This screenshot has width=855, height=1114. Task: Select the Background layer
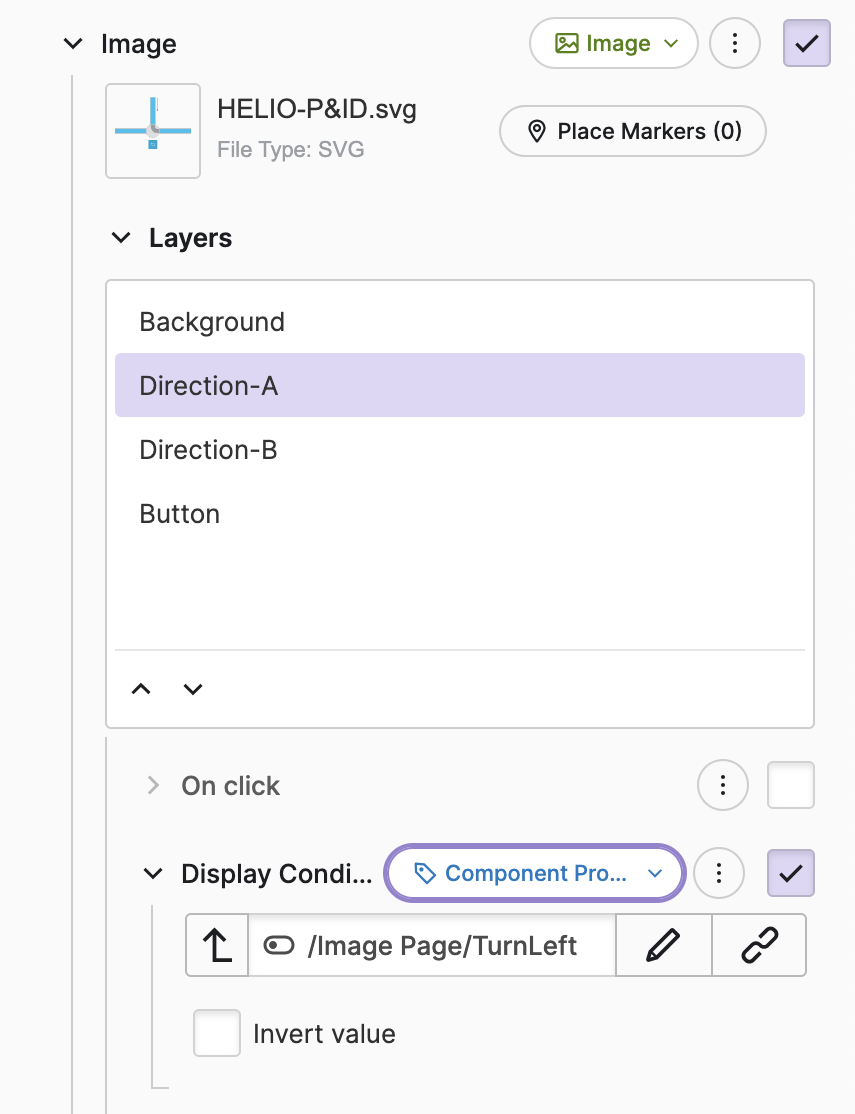click(x=212, y=322)
